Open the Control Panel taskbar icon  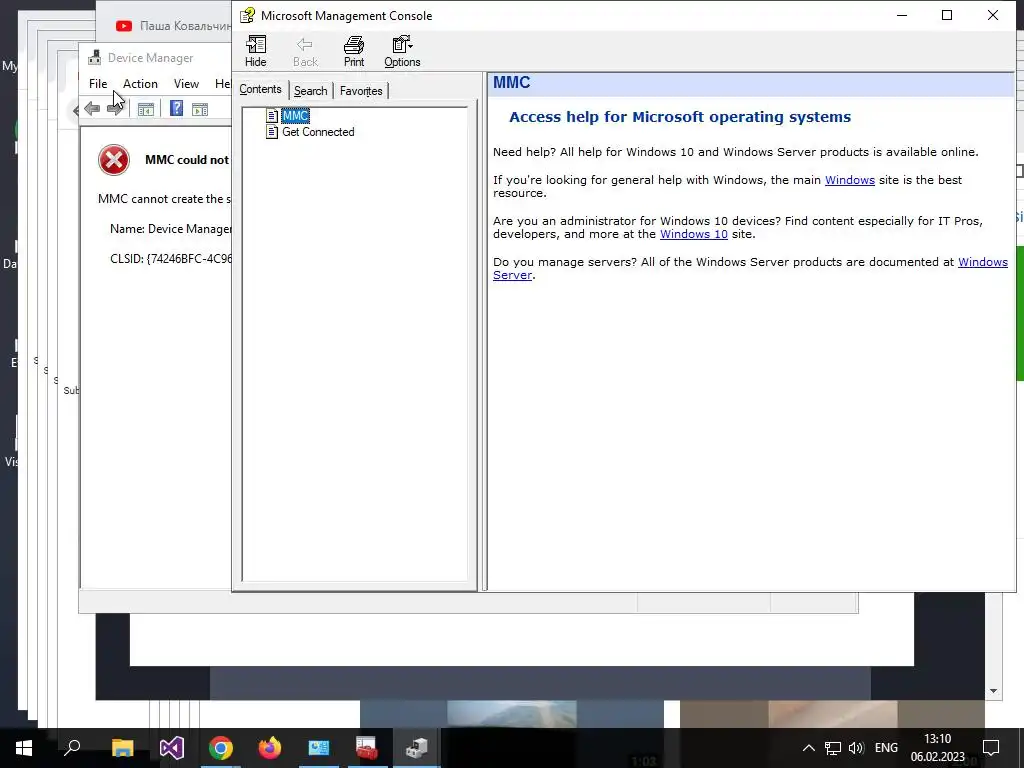[x=319, y=748]
